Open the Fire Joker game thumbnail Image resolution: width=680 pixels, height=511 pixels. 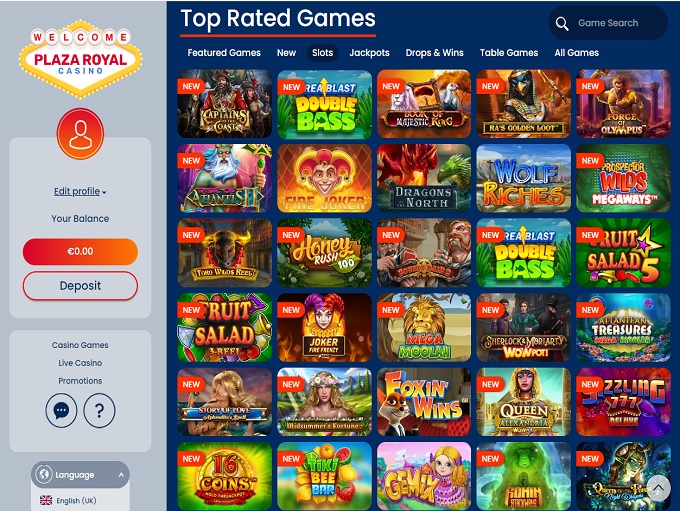324,178
